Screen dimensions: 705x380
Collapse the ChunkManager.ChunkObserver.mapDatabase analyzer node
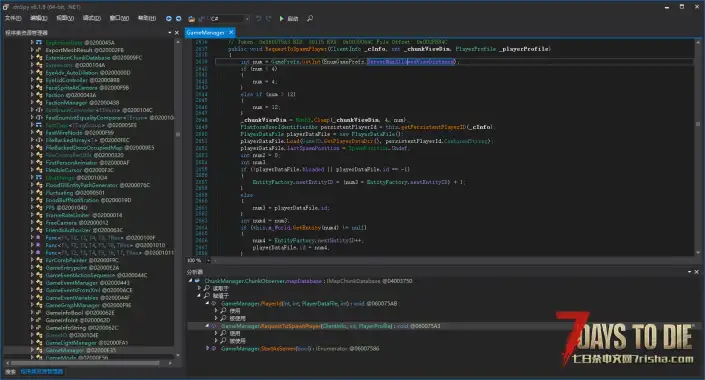click(x=190, y=281)
